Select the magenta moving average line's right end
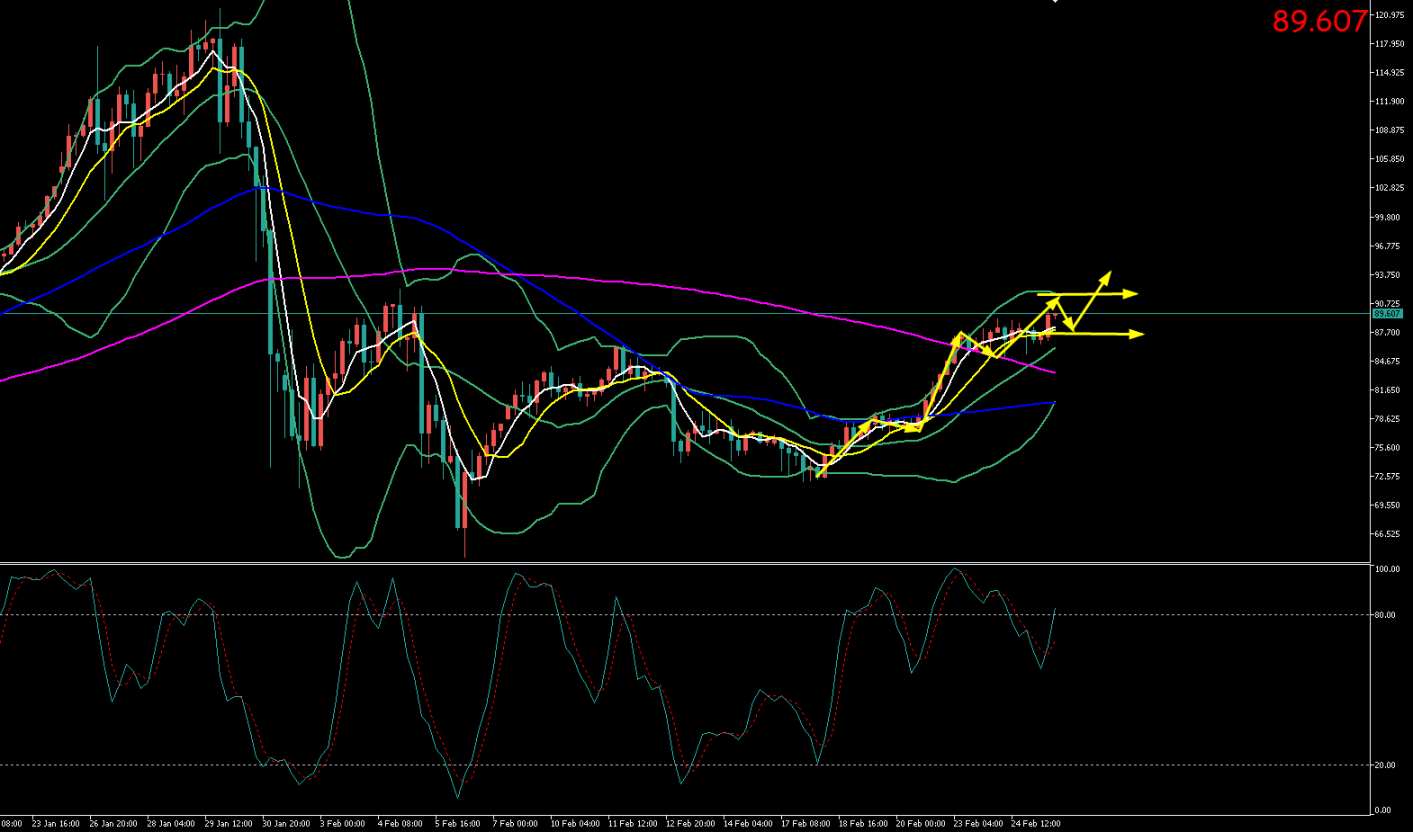The height and width of the screenshot is (832, 1413). (x=1054, y=372)
